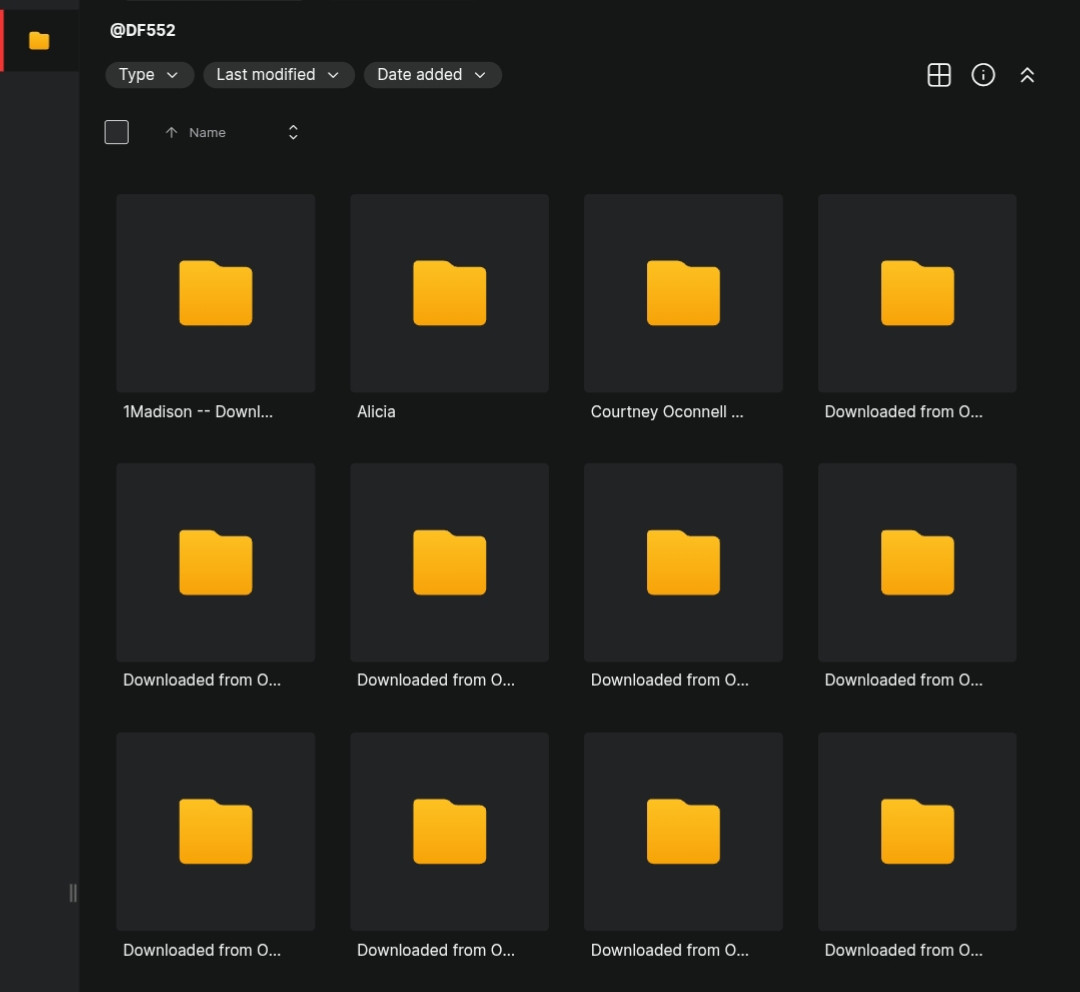Open the sort field up-down chevron selector
This screenshot has width=1080, height=992.
tap(293, 132)
